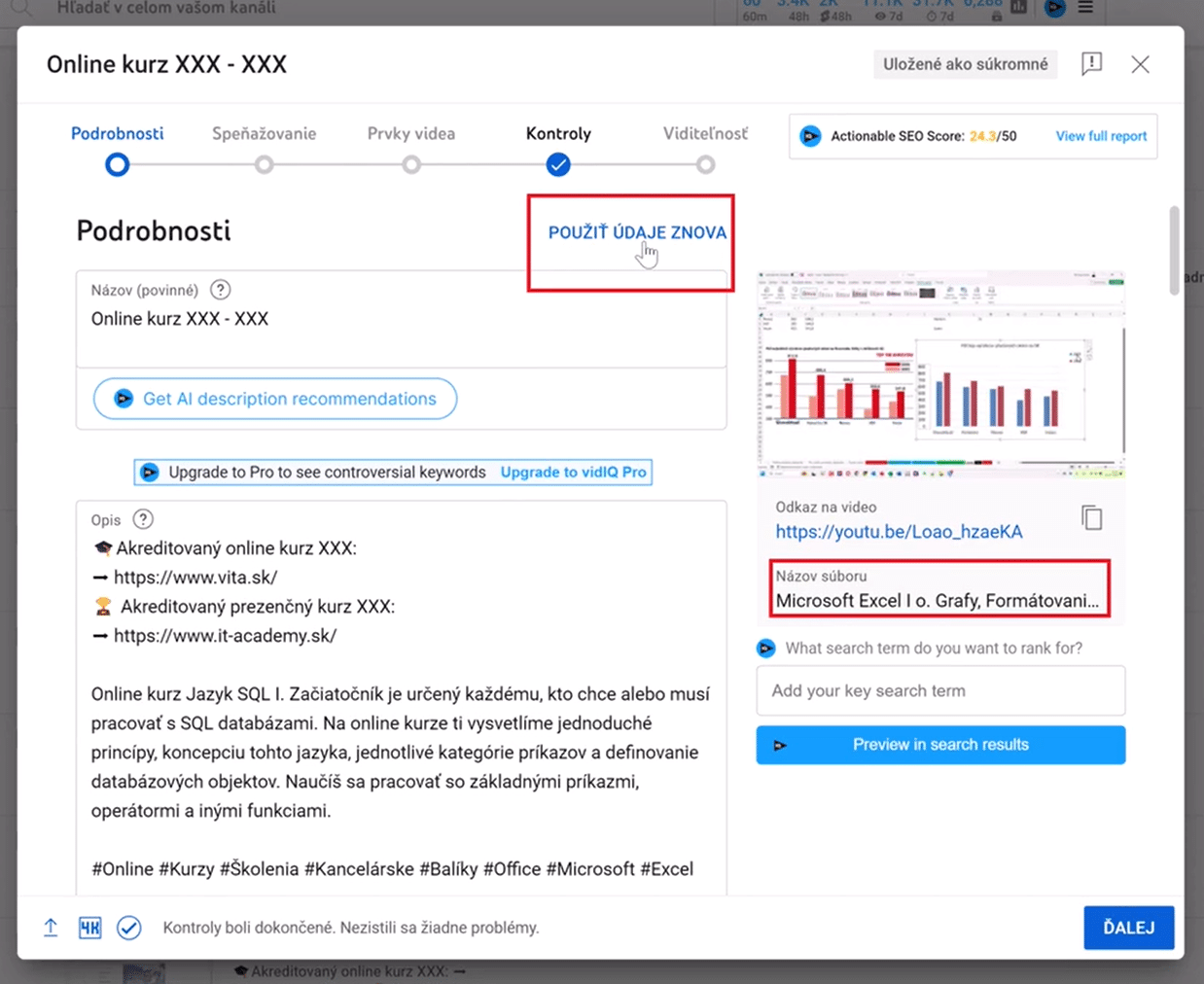1204x984 pixels.
Task: Go to the Podrobnosti step
Action: pos(117,163)
